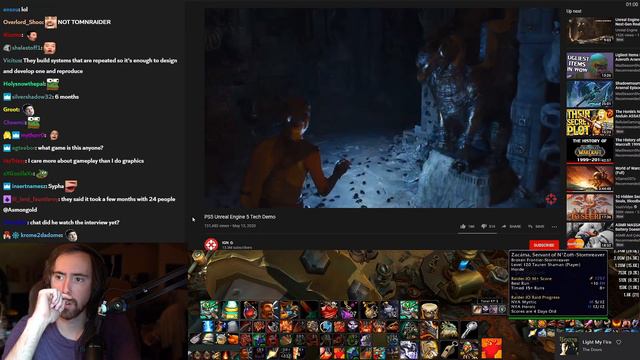This screenshot has height=360, width=640.
Task: Open the IGN channel name link
Action: pyautogui.click(x=227, y=242)
